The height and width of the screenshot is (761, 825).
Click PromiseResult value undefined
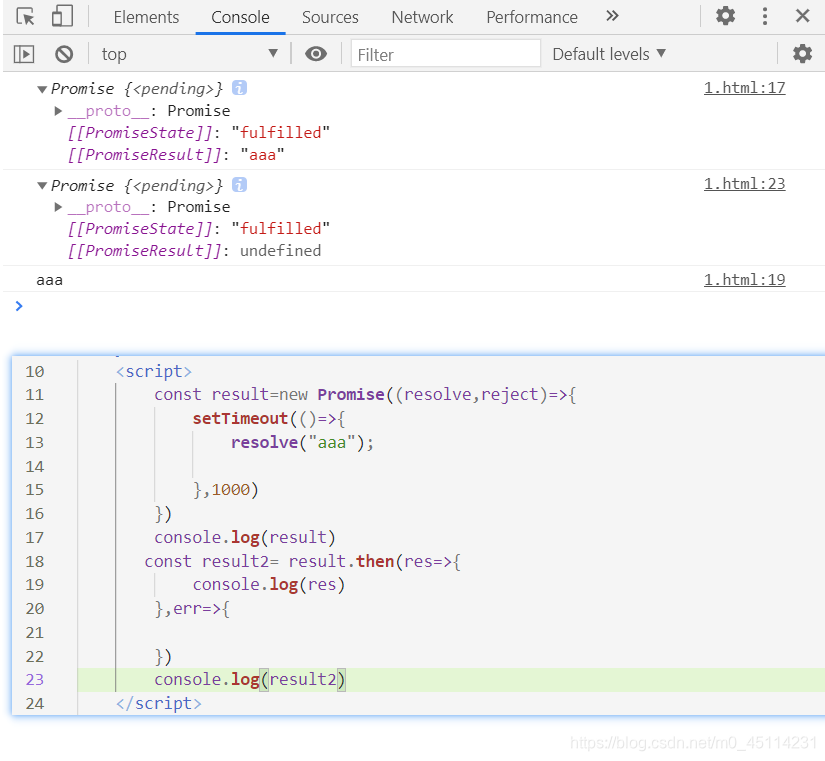(280, 251)
